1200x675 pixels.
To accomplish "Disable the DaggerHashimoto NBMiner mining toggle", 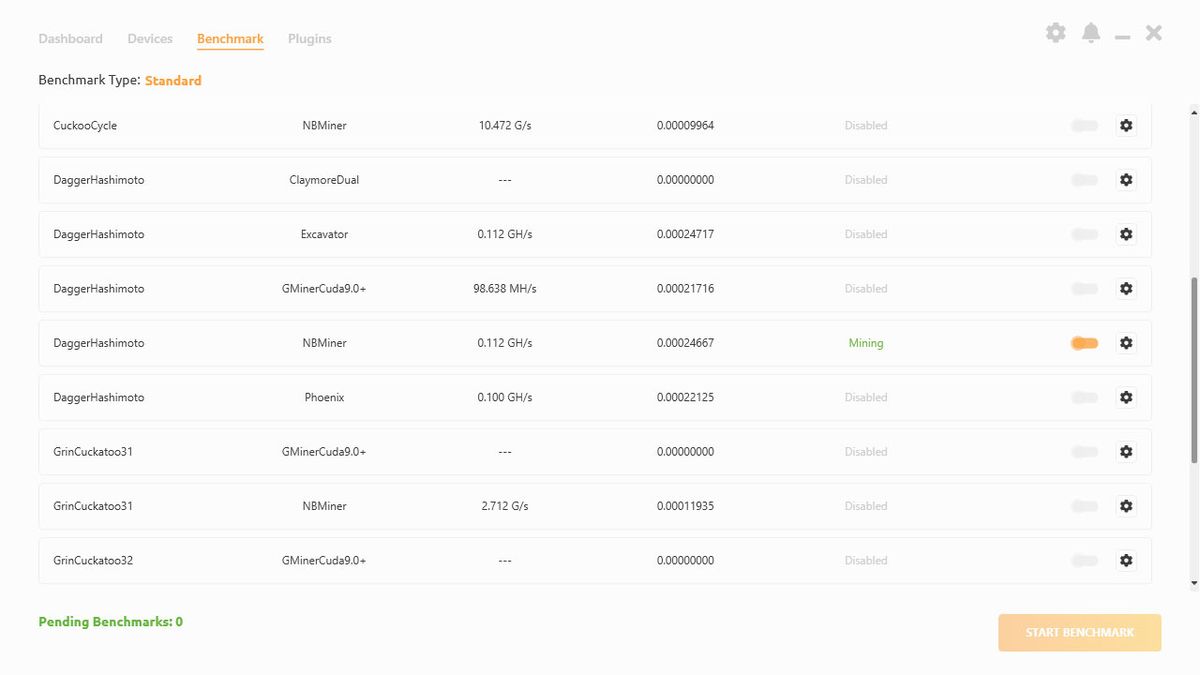I will [x=1084, y=343].
